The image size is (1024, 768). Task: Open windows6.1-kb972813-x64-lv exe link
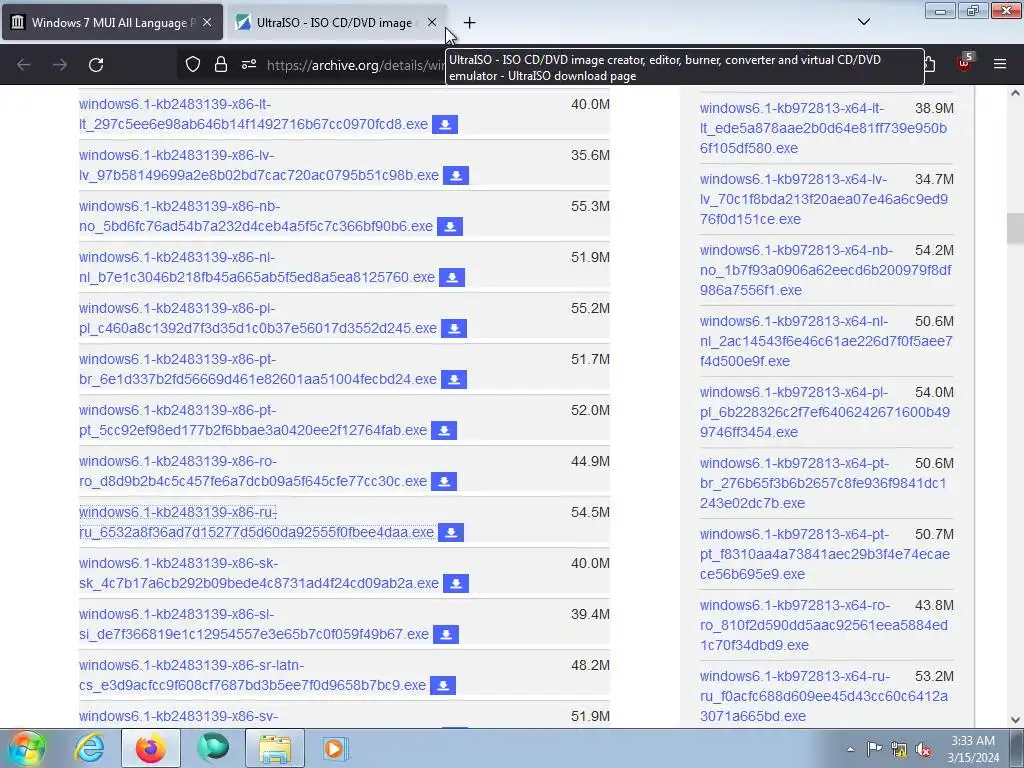(824, 199)
